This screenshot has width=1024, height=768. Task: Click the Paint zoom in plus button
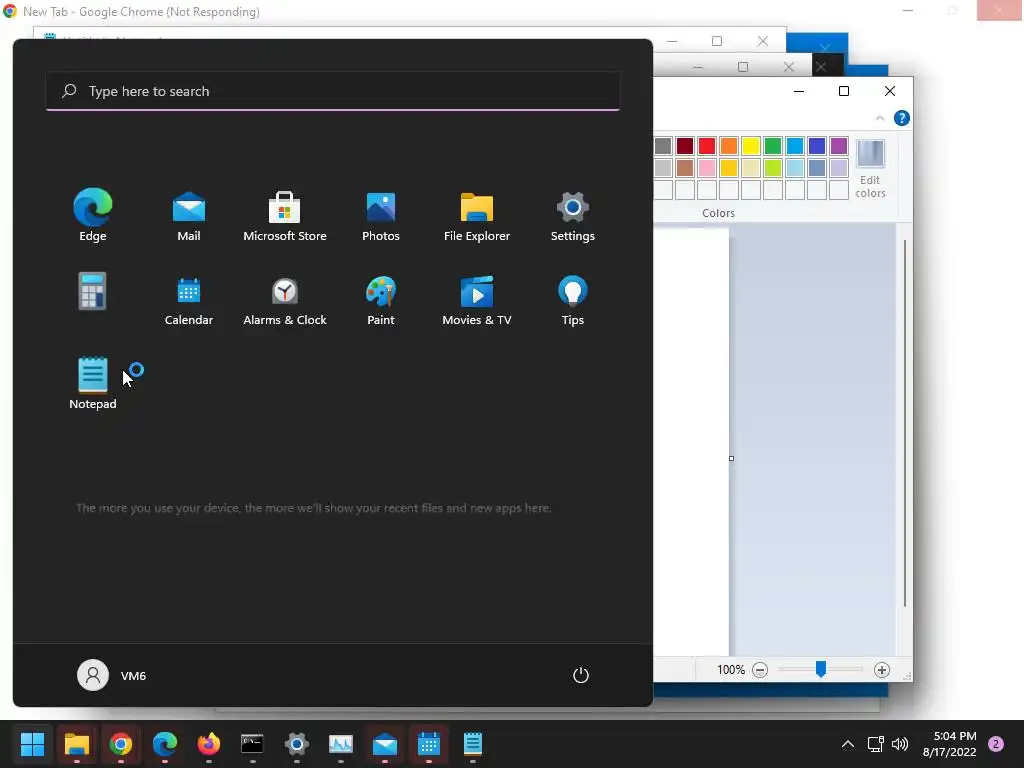click(882, 670)
